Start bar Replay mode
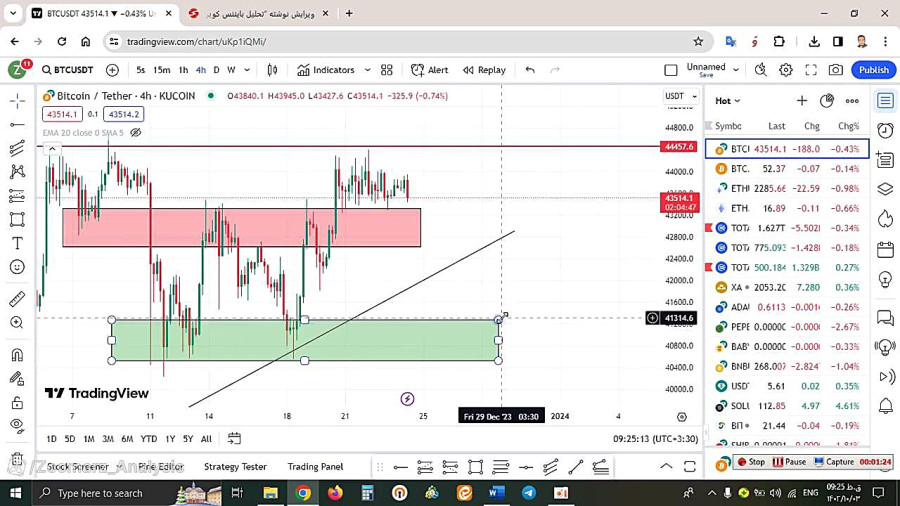The width and height of the screenshot is (900, 506). pos(484,70)
